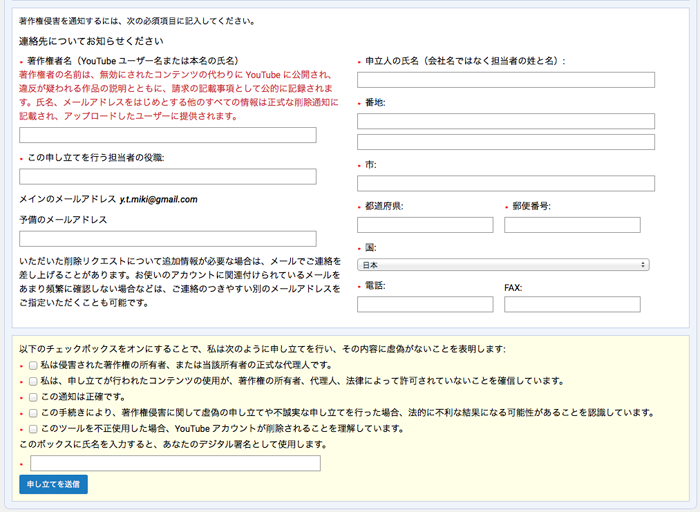The width and height of the screenshot is (700, 512).
Task: Click the 予備のメールアドレス input box
Action: pyautogui.click(x=168, y=239)
